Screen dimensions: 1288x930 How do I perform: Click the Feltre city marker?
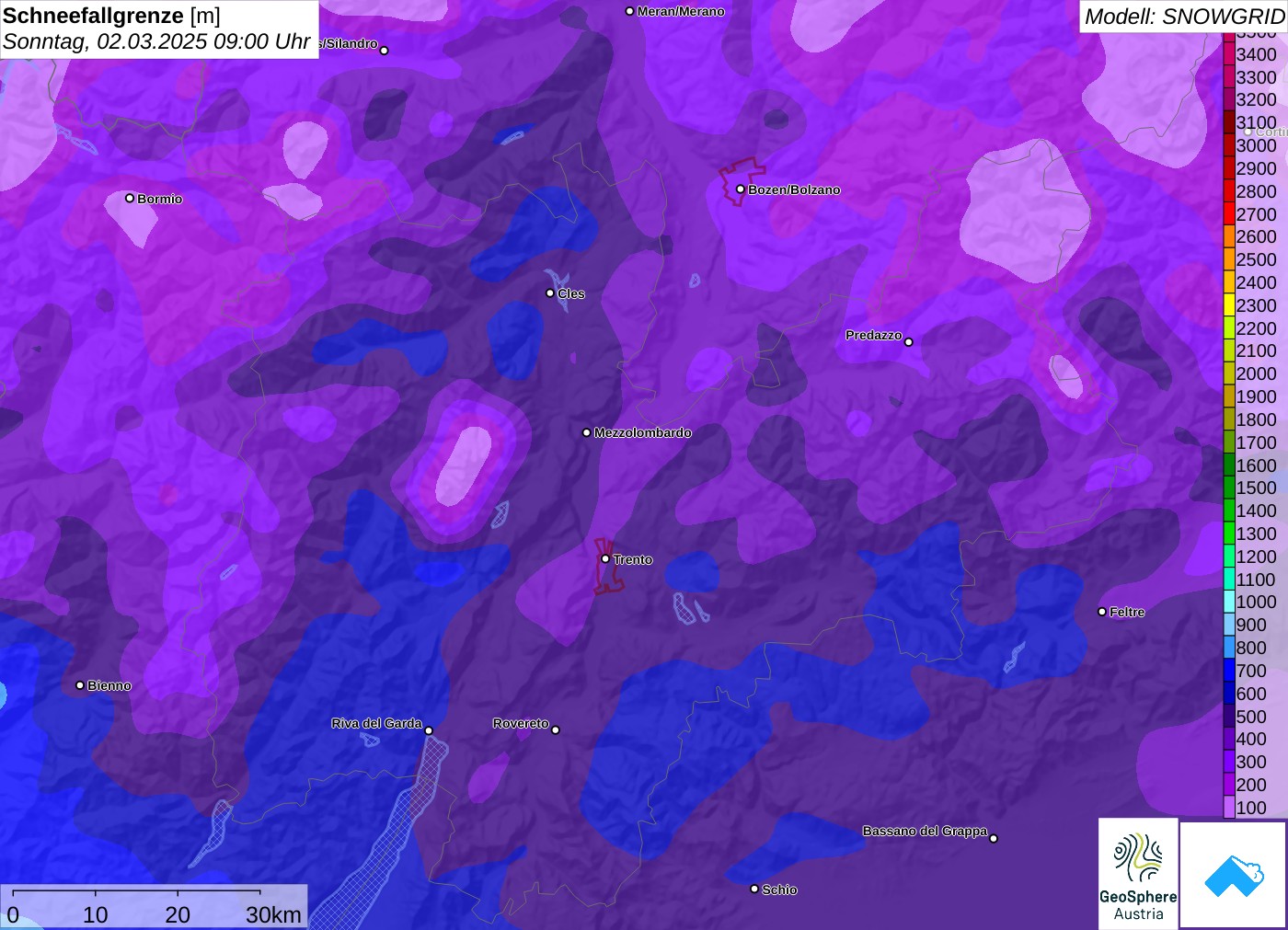(x=1102, y=612)
